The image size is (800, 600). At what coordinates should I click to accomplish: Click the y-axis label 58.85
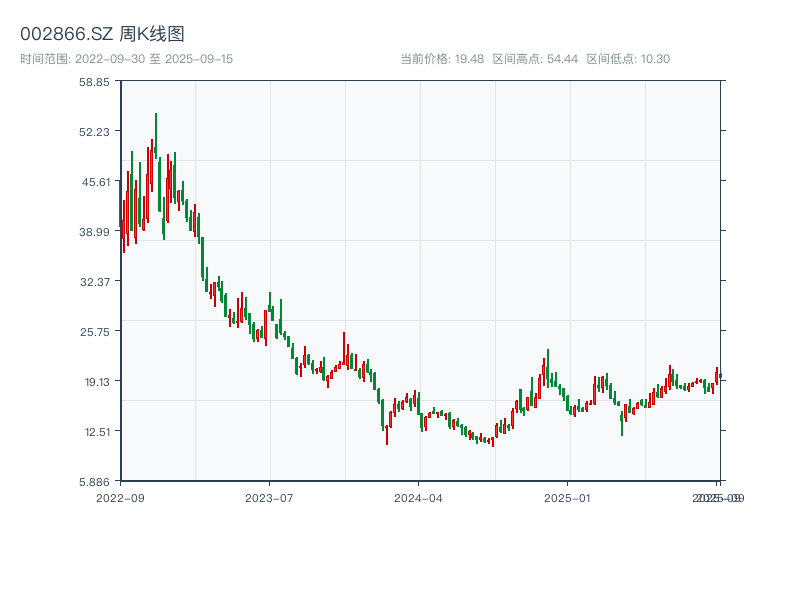point(94,82)
